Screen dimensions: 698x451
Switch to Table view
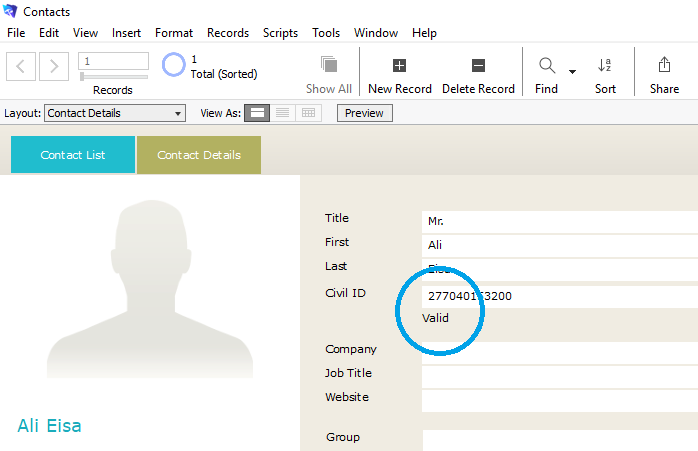(x=308, y=113)
